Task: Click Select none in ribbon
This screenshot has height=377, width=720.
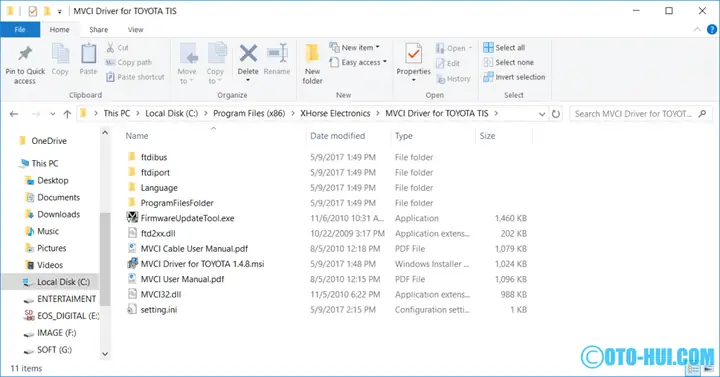Action: pos(509,62)
